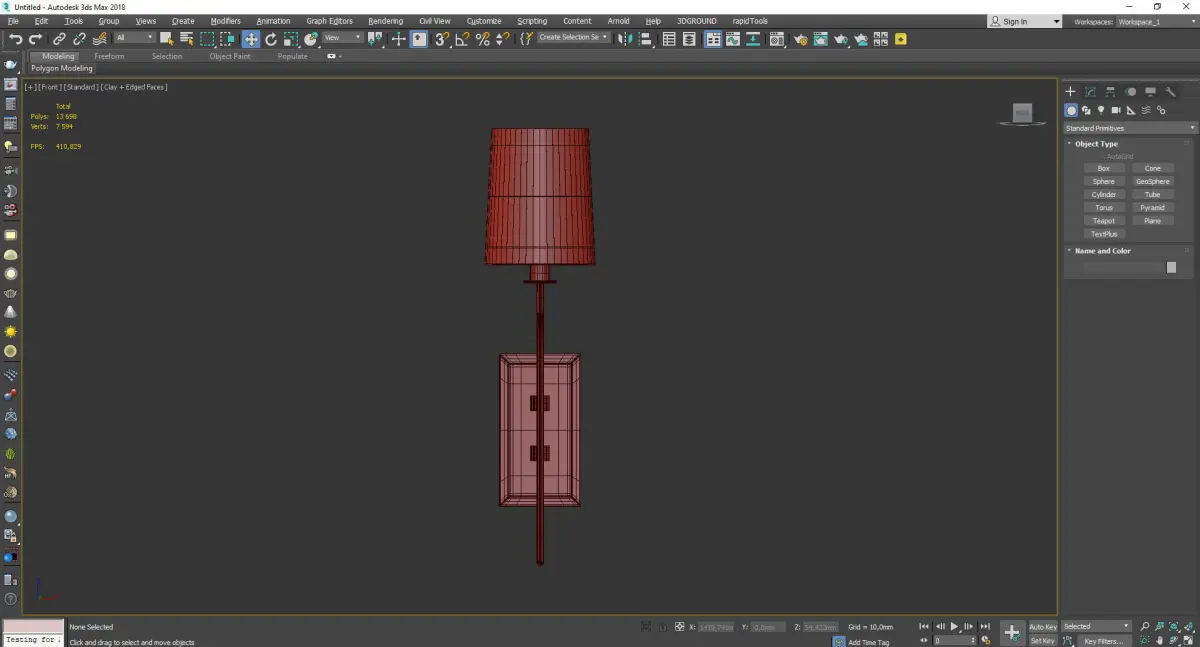The image size is (1200, 647).
Task: Switch to the Object Paint ribbon tab
Action: (230, 56)
